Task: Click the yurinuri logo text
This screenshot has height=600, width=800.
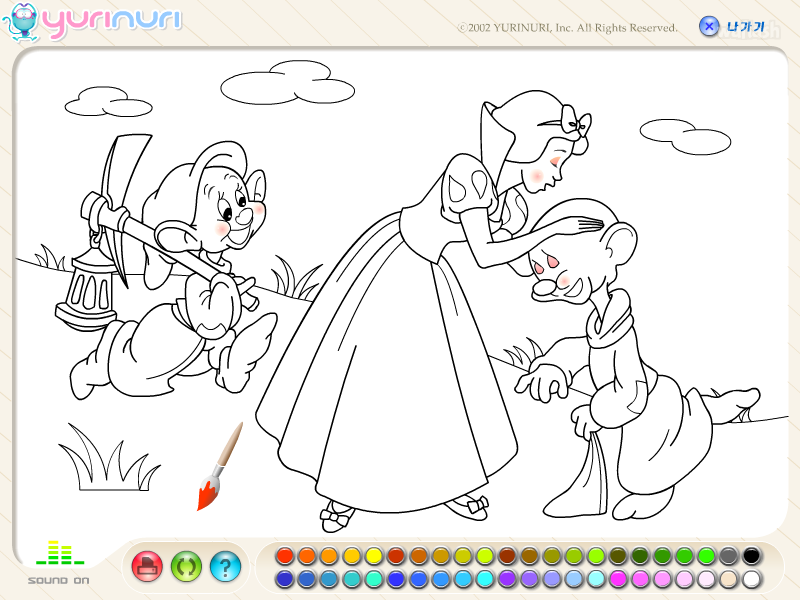Action: click(112, 21)
